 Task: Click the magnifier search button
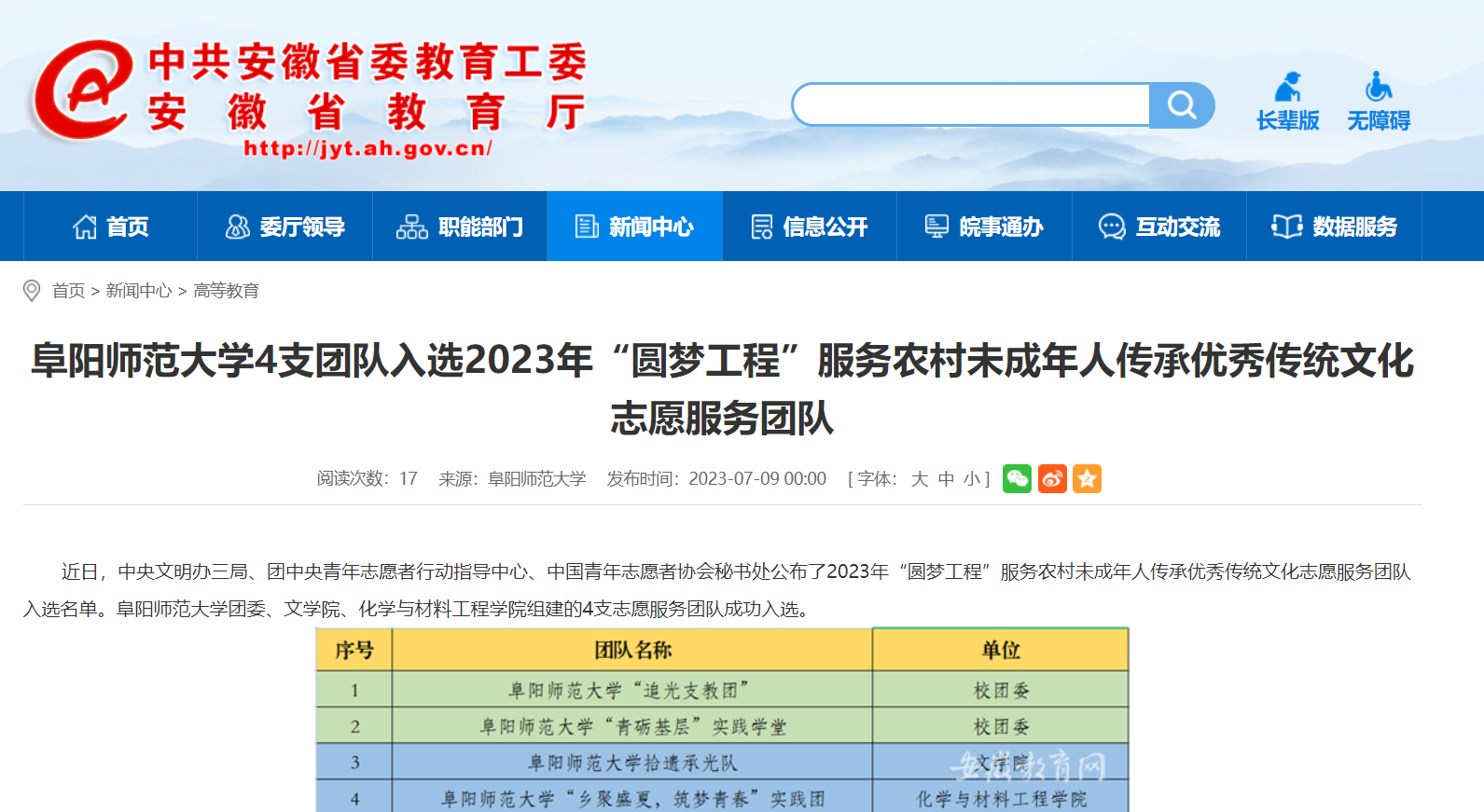click(x=1181, y=105)
